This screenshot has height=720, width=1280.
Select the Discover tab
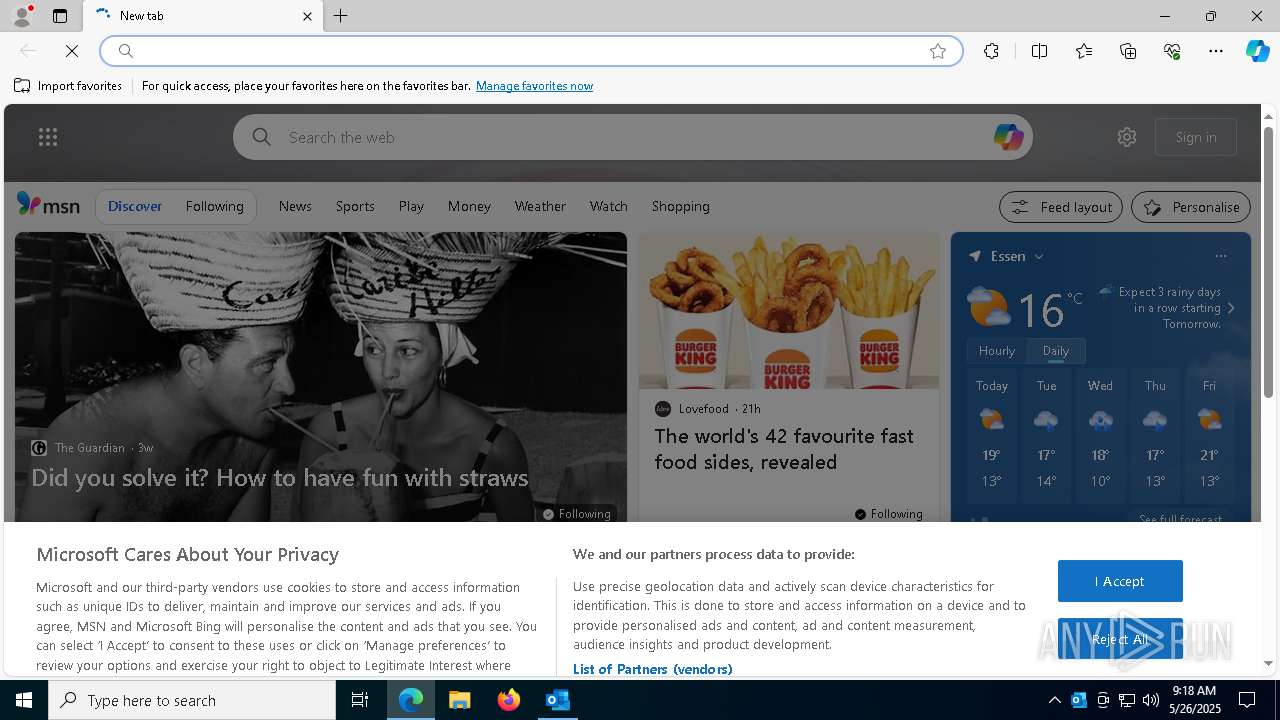tap(135, 206)
